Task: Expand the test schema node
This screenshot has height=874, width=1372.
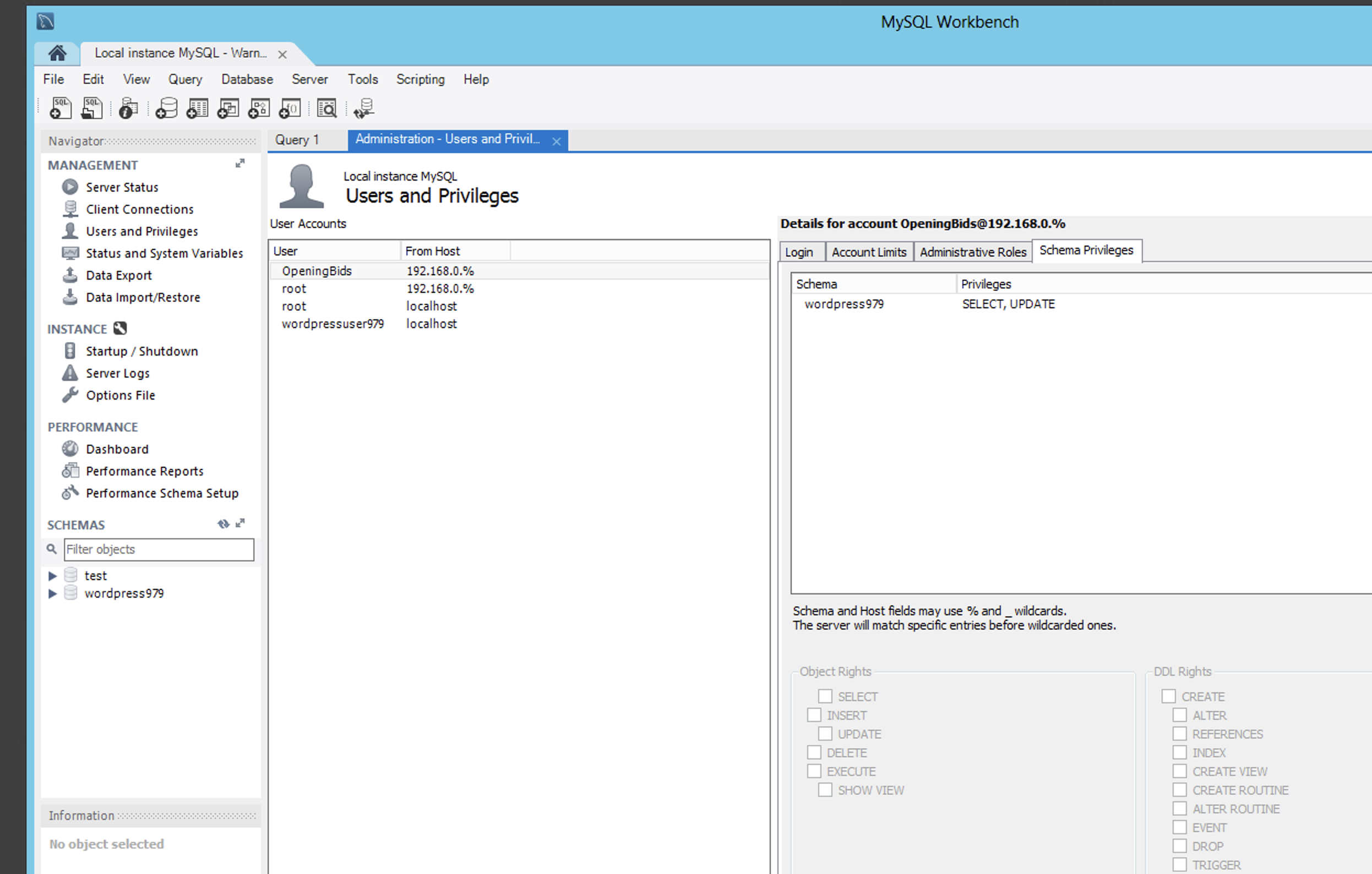Action: click(x=52, y=576)
